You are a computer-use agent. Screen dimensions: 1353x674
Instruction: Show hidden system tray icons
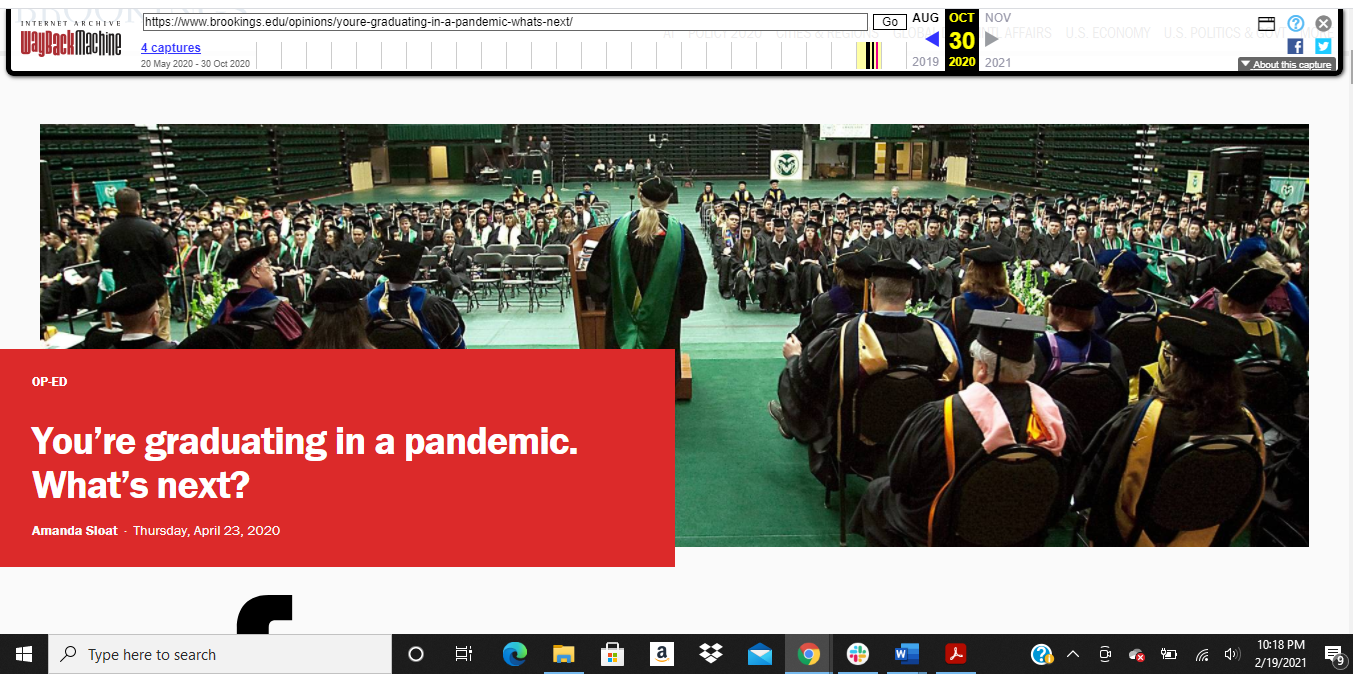1073,655
